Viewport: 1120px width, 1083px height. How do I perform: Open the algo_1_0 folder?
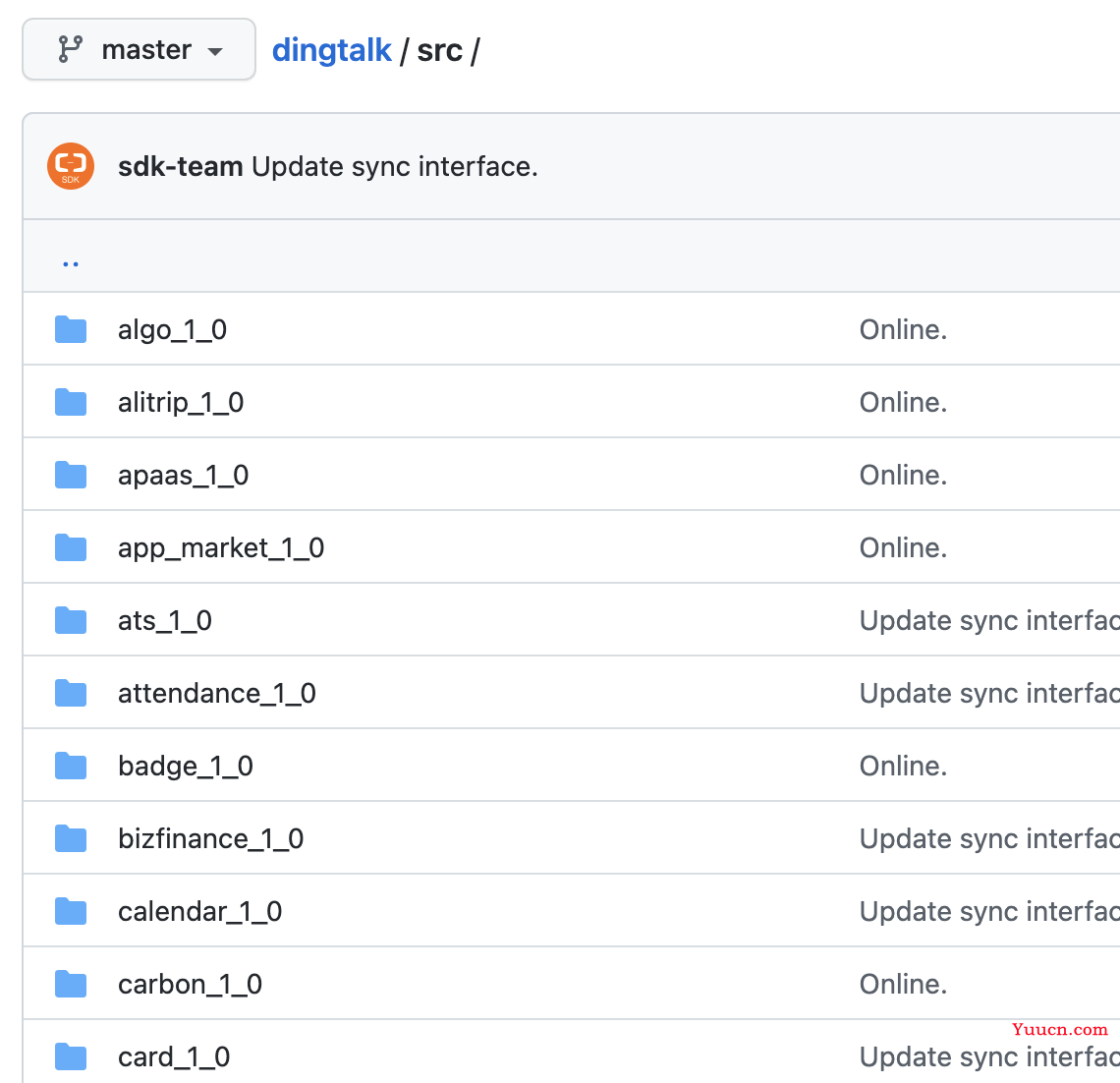point(172,330)
